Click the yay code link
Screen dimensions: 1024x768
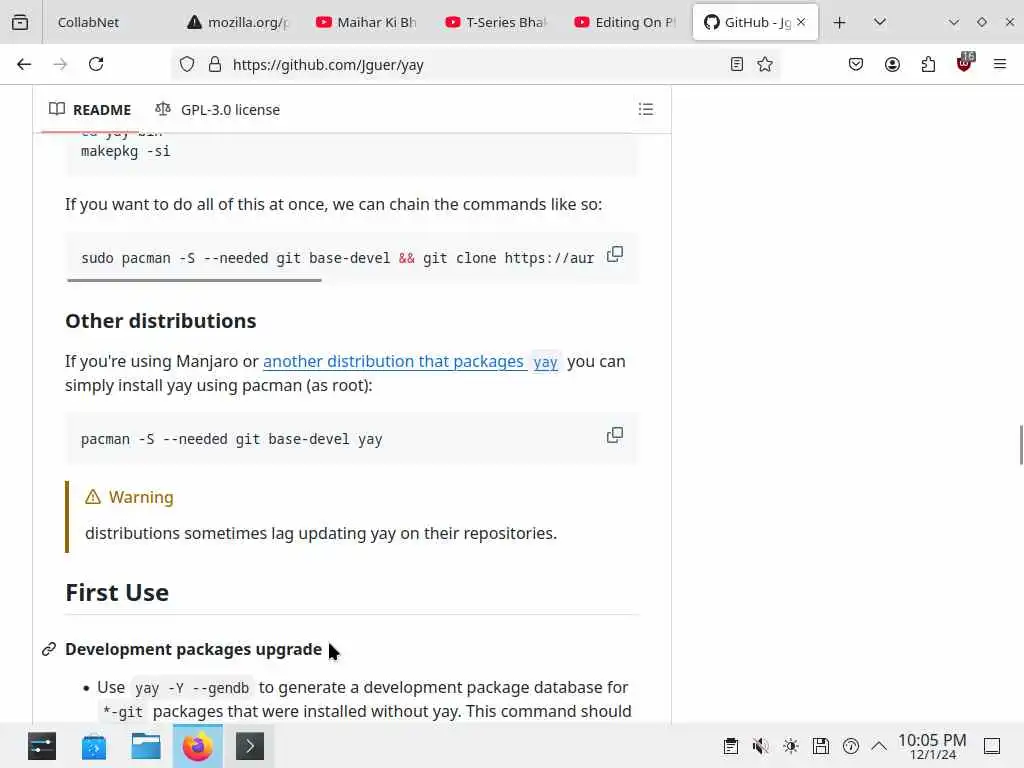(545, 362)
